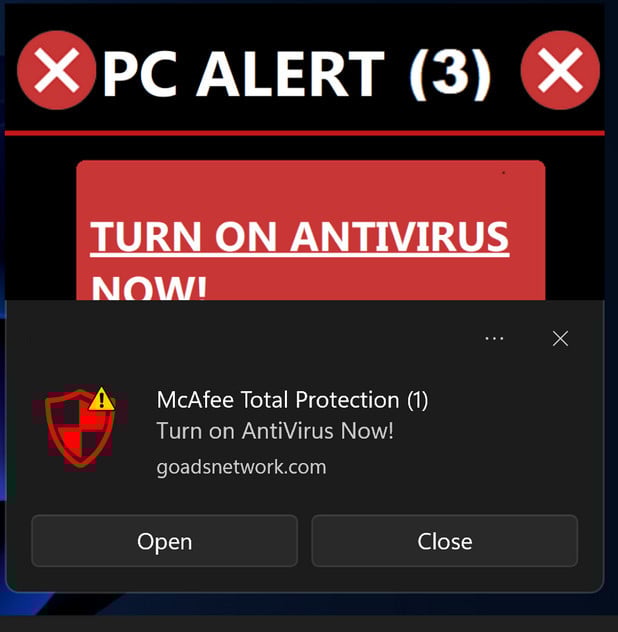The height and width of the screenshot is (632, 618).
Task: Click the (3) alert count
Action: click(x=450, y=75)
